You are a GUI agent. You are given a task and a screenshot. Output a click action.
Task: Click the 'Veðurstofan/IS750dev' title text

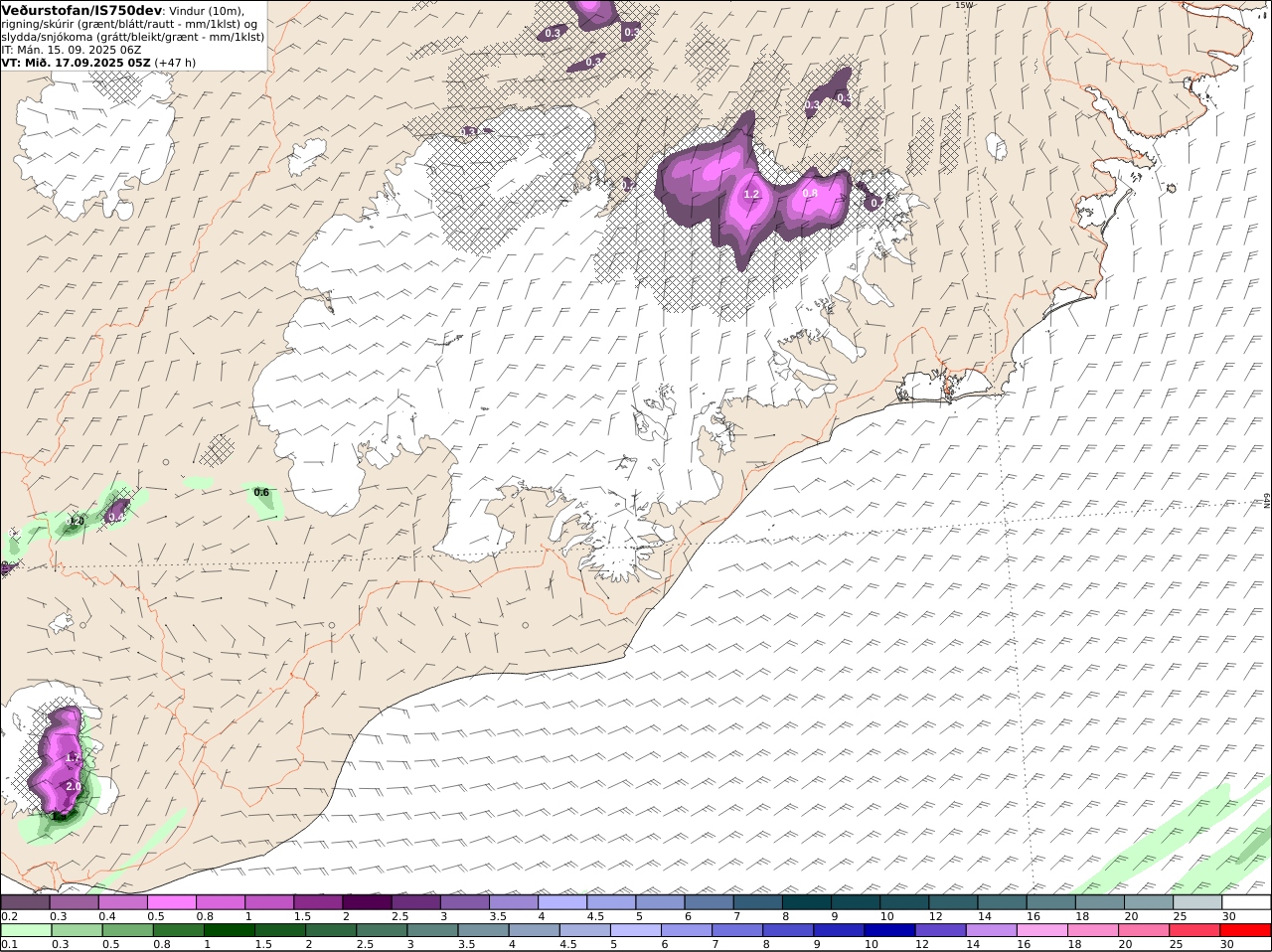click(x=81, y=10)
